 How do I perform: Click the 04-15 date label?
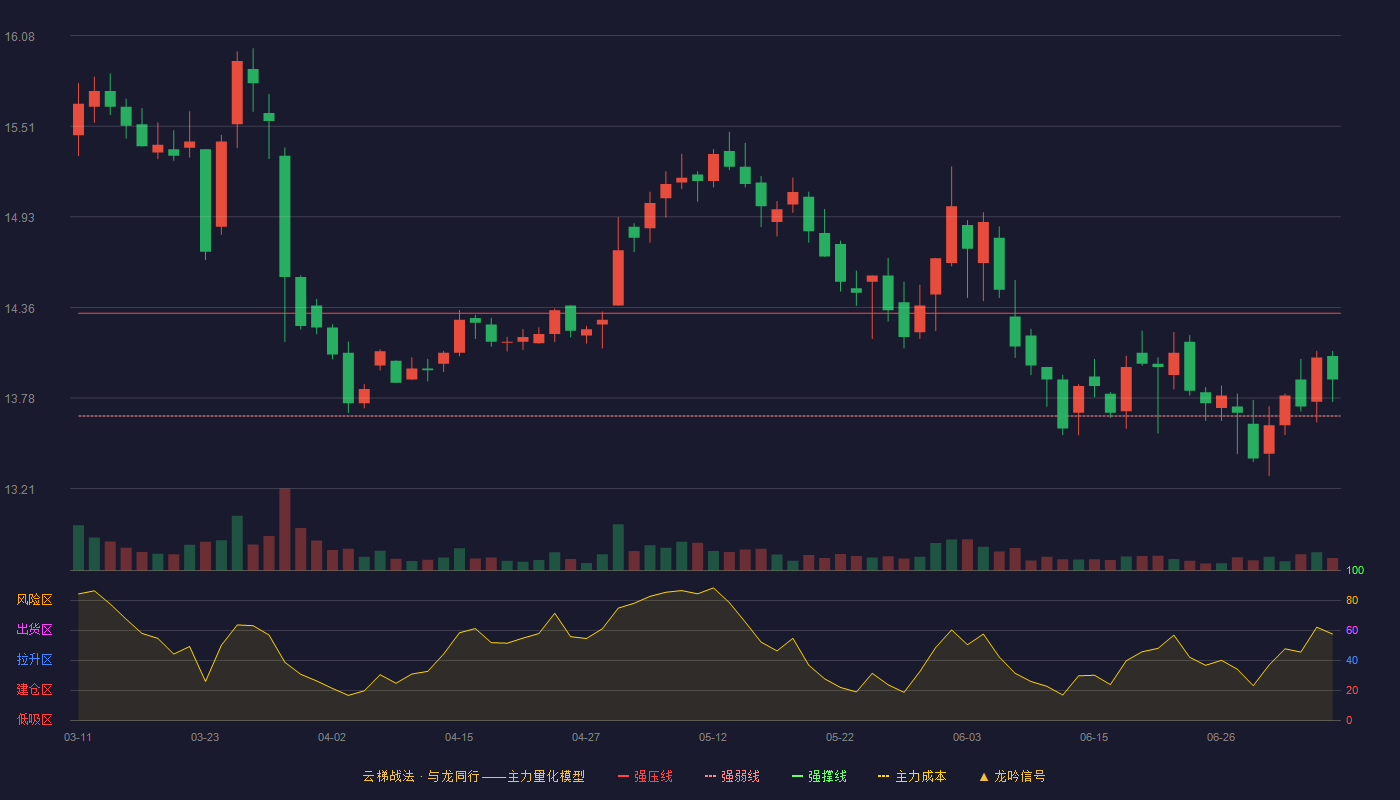tap(459, 737)
